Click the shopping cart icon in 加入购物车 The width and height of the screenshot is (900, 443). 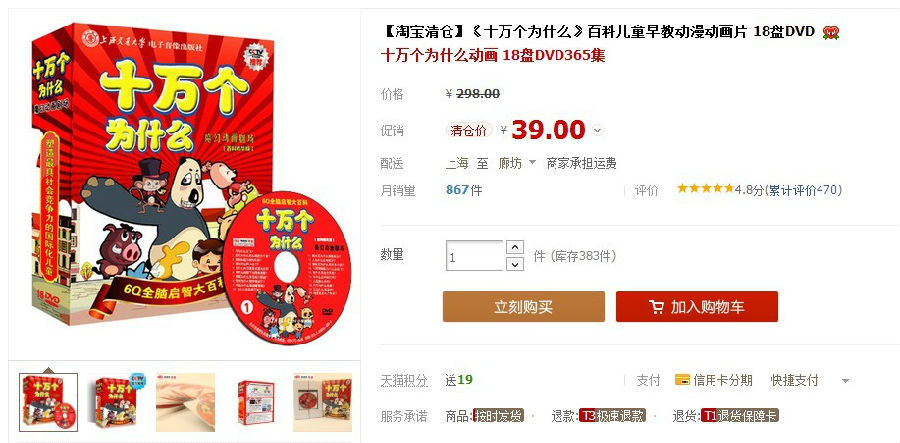point(656,307)
